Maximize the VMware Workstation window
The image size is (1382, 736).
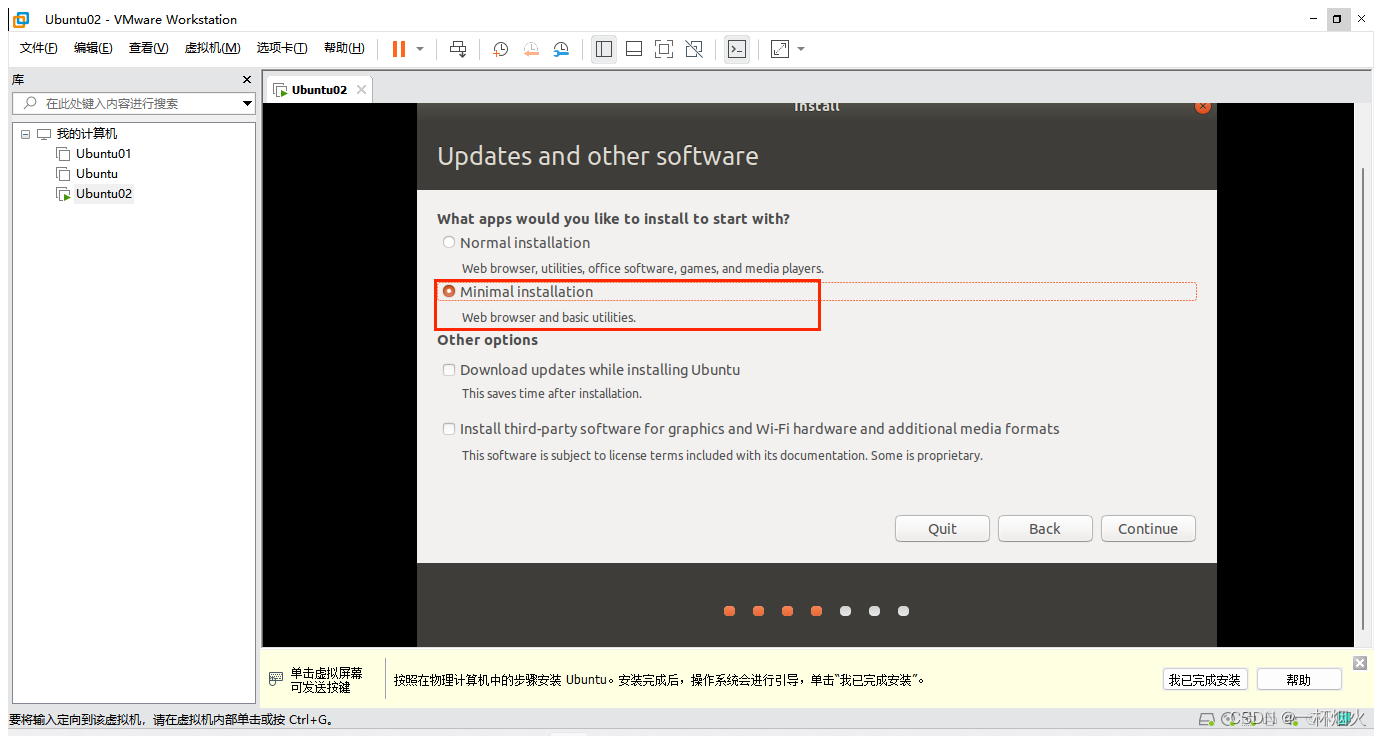pyautogui.click(x=1337, y=18)
